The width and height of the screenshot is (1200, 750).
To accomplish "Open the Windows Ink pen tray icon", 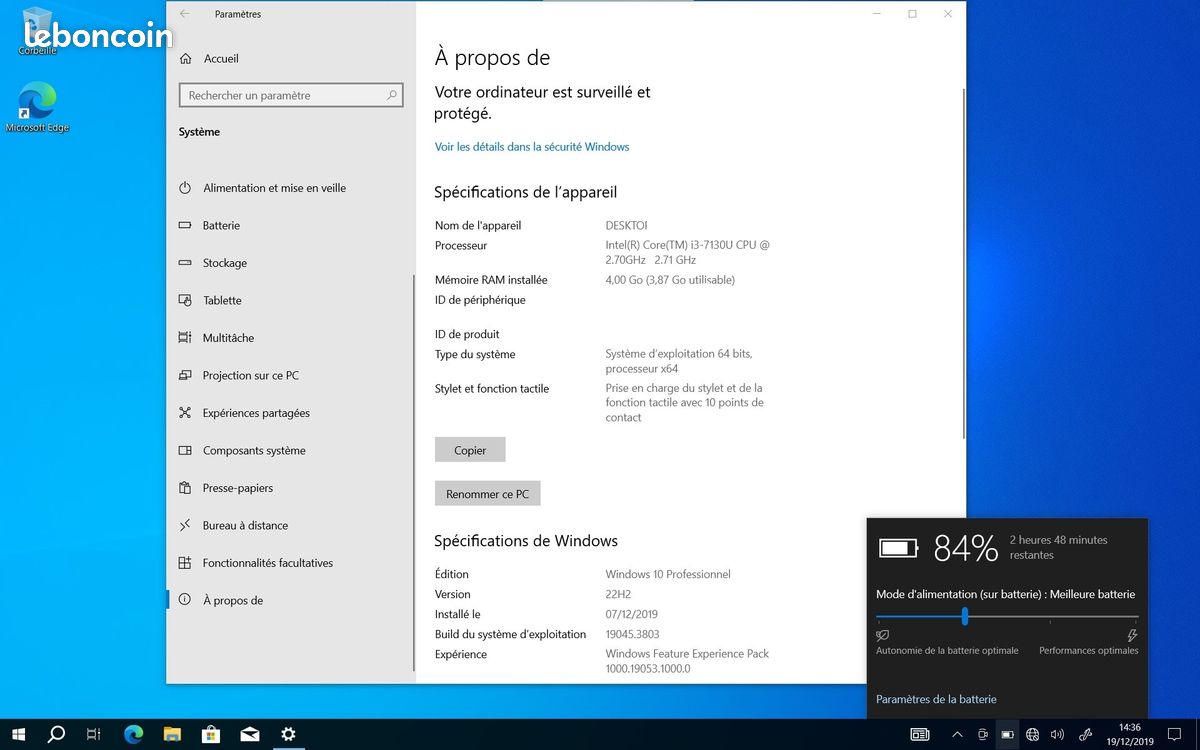I will tap(1086, 735).
